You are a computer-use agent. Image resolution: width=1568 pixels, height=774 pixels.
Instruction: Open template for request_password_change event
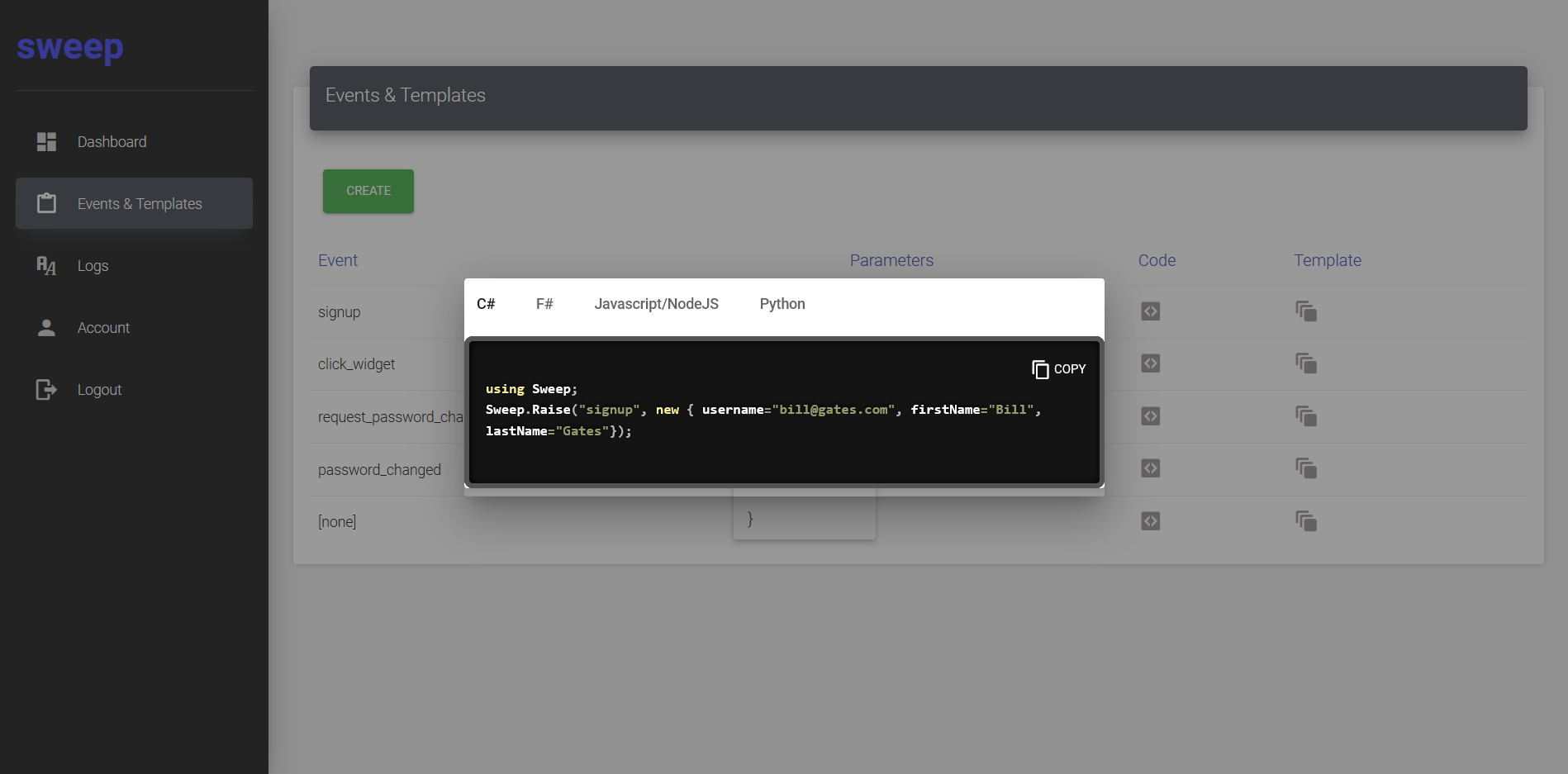(x=1305, y=416)
